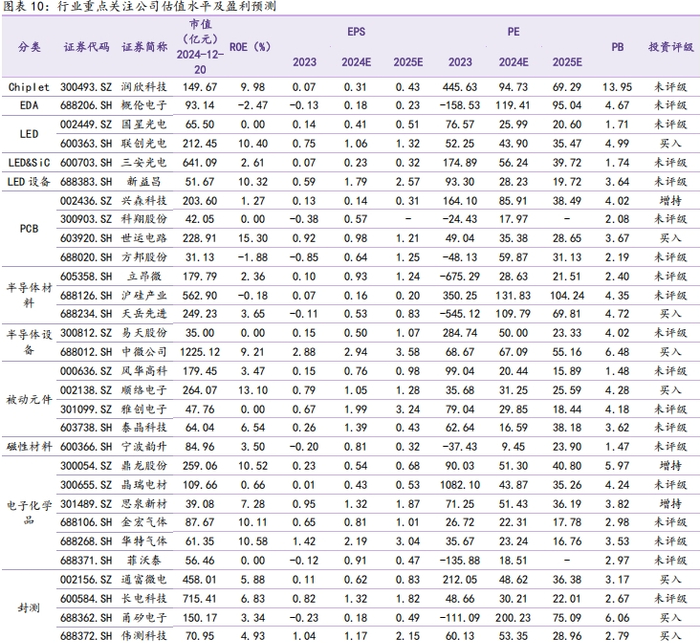Click company name '概伦电子'

coord(144,105)
